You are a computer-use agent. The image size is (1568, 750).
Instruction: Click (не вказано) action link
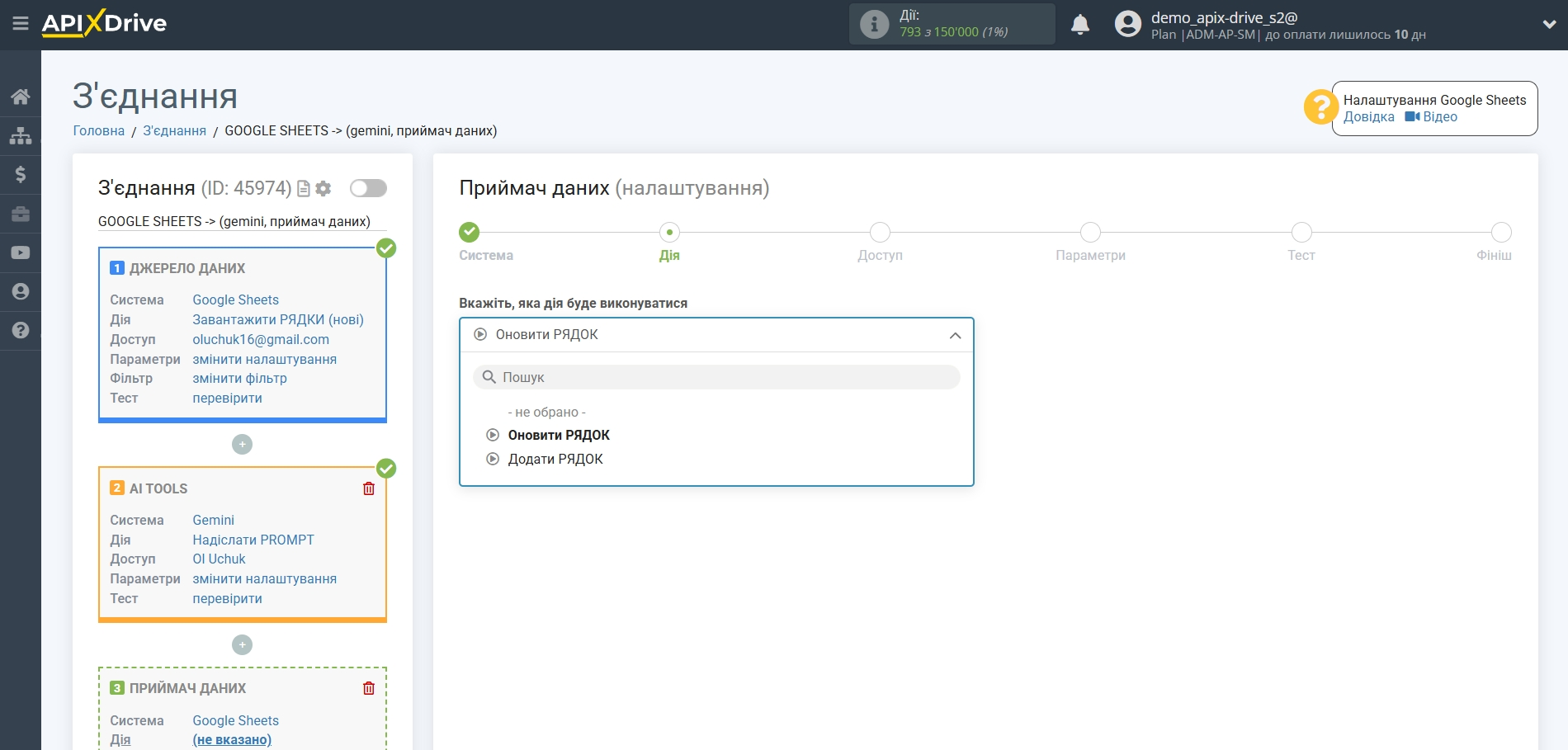[x=232, y=739]
